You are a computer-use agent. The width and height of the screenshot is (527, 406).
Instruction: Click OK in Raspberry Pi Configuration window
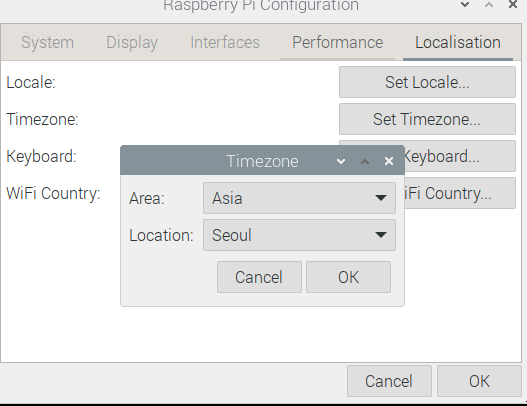click(479, 381)
